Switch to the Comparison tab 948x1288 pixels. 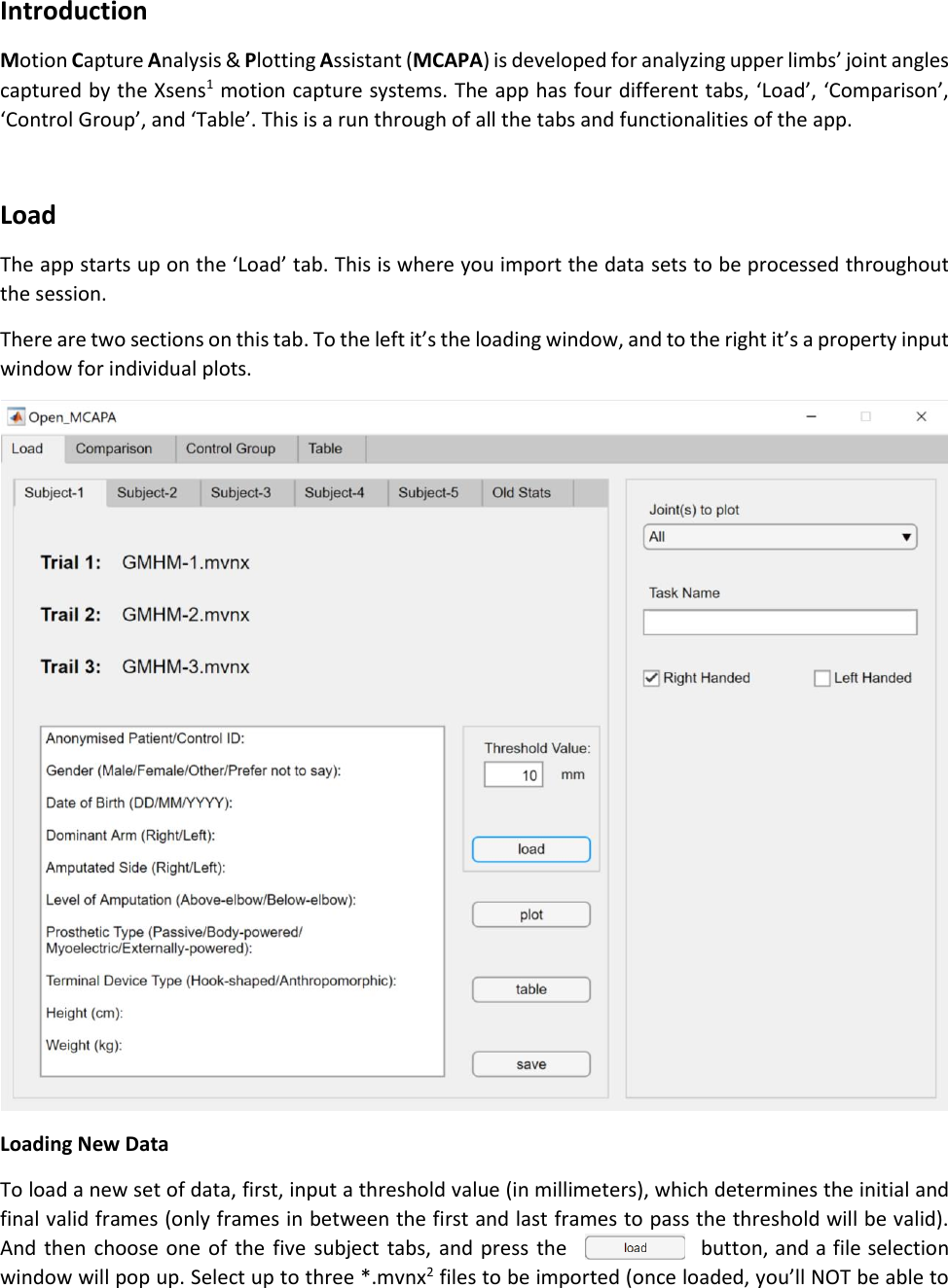[117, 448]
